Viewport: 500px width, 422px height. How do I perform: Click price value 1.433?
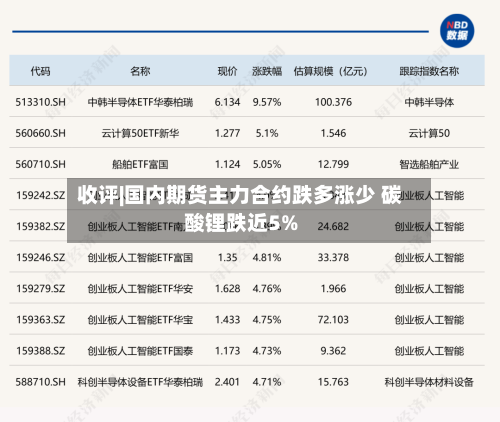tap(227, 320)
